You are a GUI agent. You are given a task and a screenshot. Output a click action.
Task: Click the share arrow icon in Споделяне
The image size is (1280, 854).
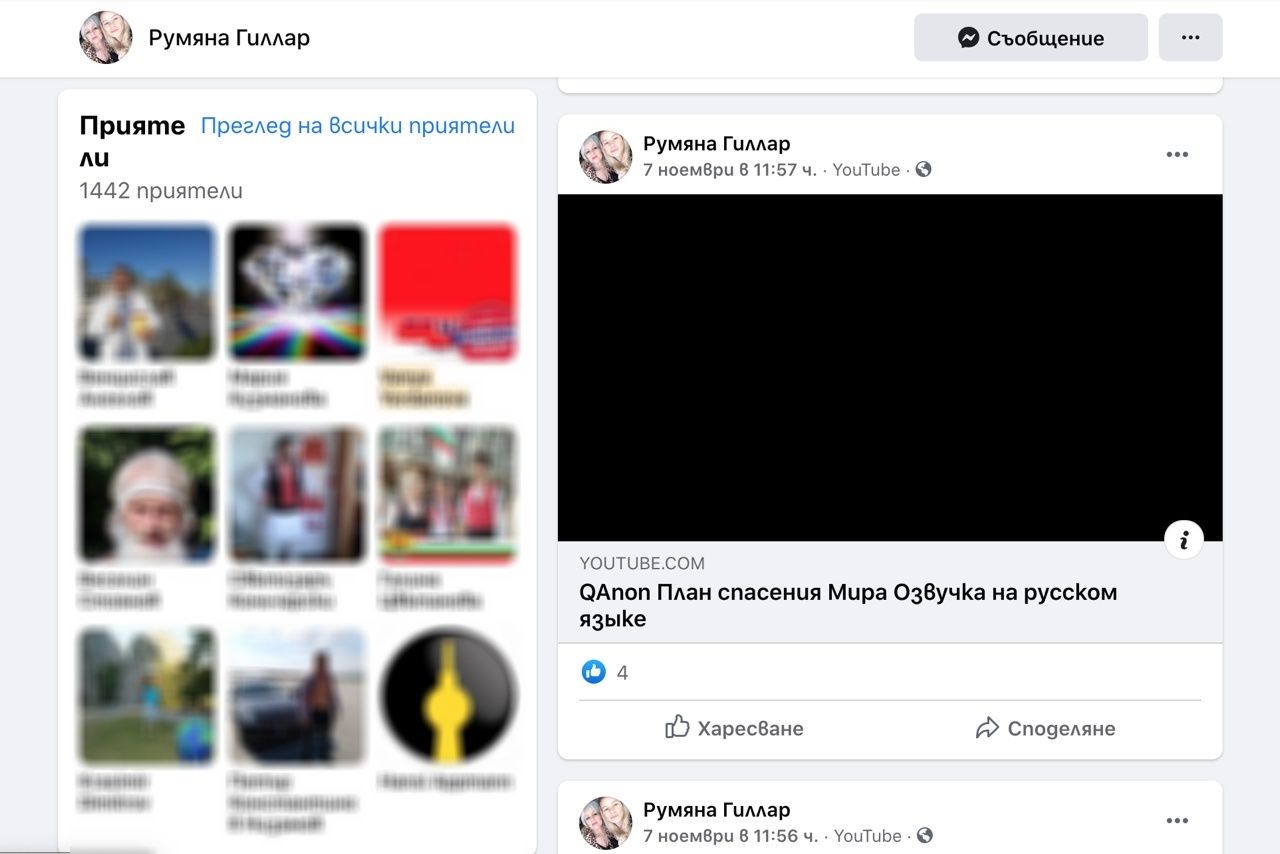click(987, 728)
